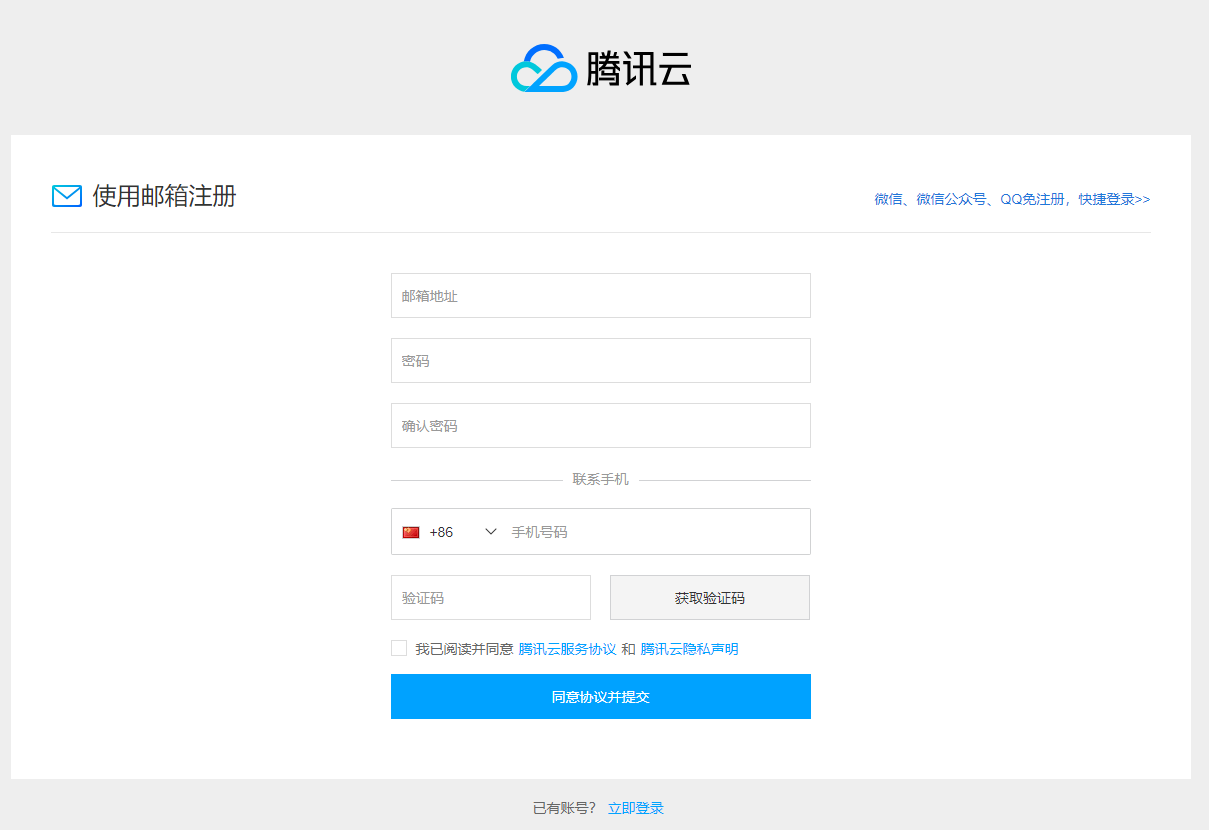Image resolution: width=1209 pixels, height=830 pixels.
Task: Click the Tencent Cloud logo
Action: pyautogui.click(x=601, y=68)
